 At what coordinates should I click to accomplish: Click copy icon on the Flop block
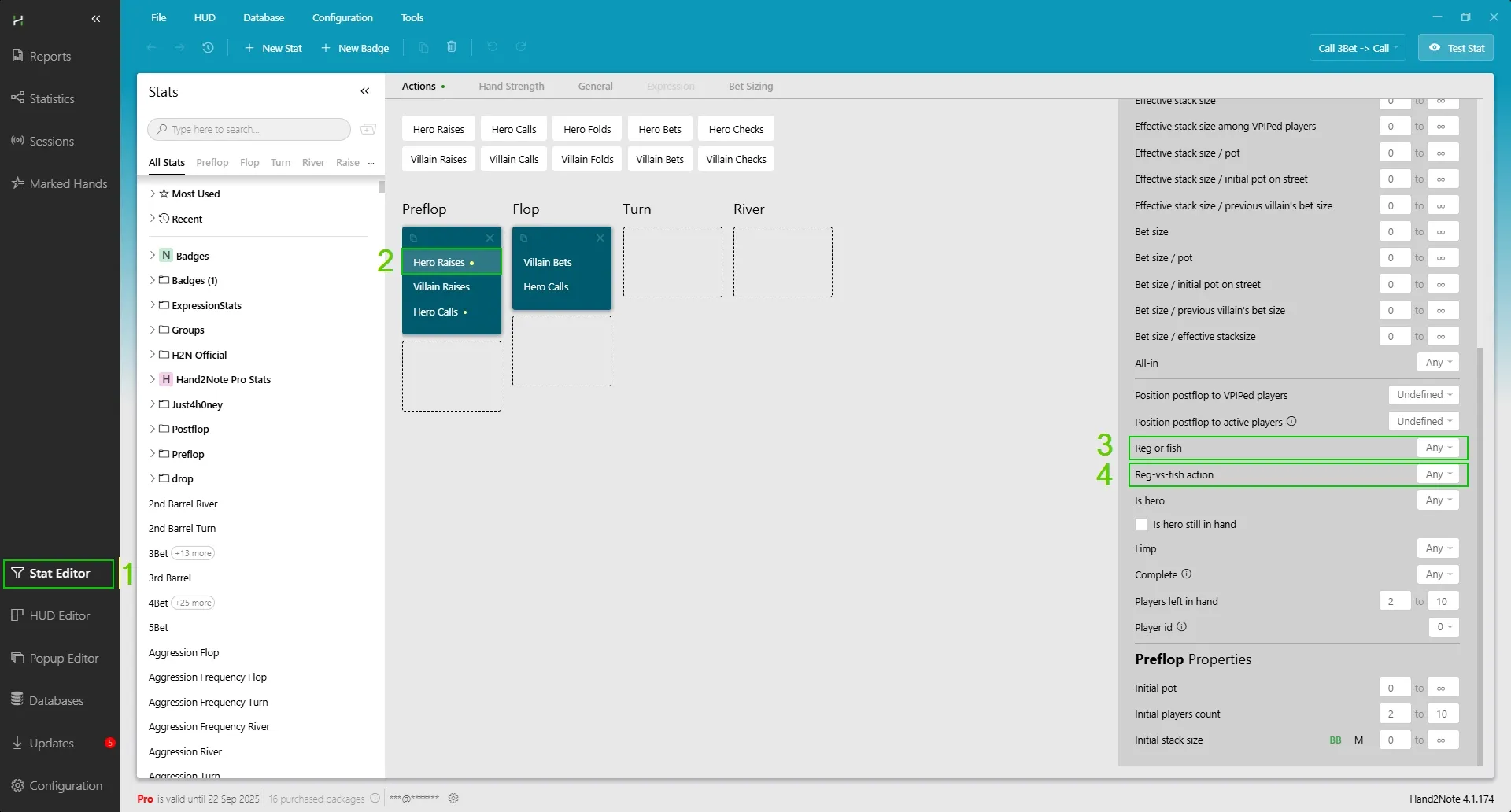(524, 238)
